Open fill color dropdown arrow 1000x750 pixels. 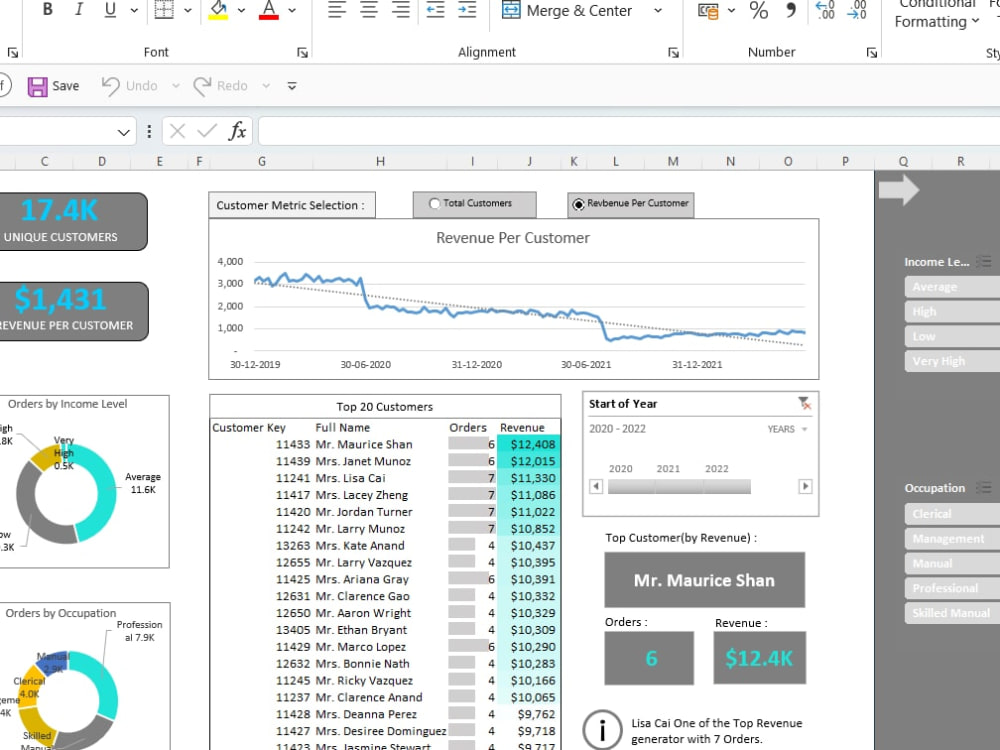241,10
